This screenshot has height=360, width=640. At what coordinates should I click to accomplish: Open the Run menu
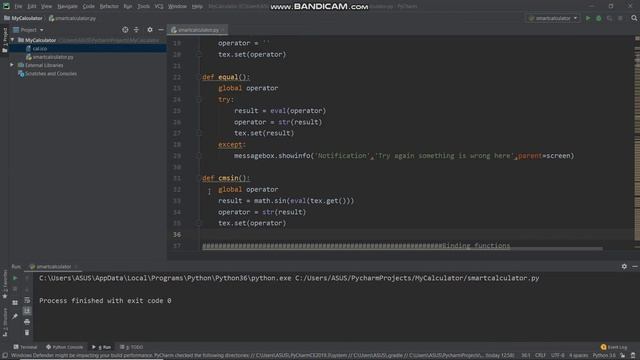pyautogui.click(x=128, y=6)
